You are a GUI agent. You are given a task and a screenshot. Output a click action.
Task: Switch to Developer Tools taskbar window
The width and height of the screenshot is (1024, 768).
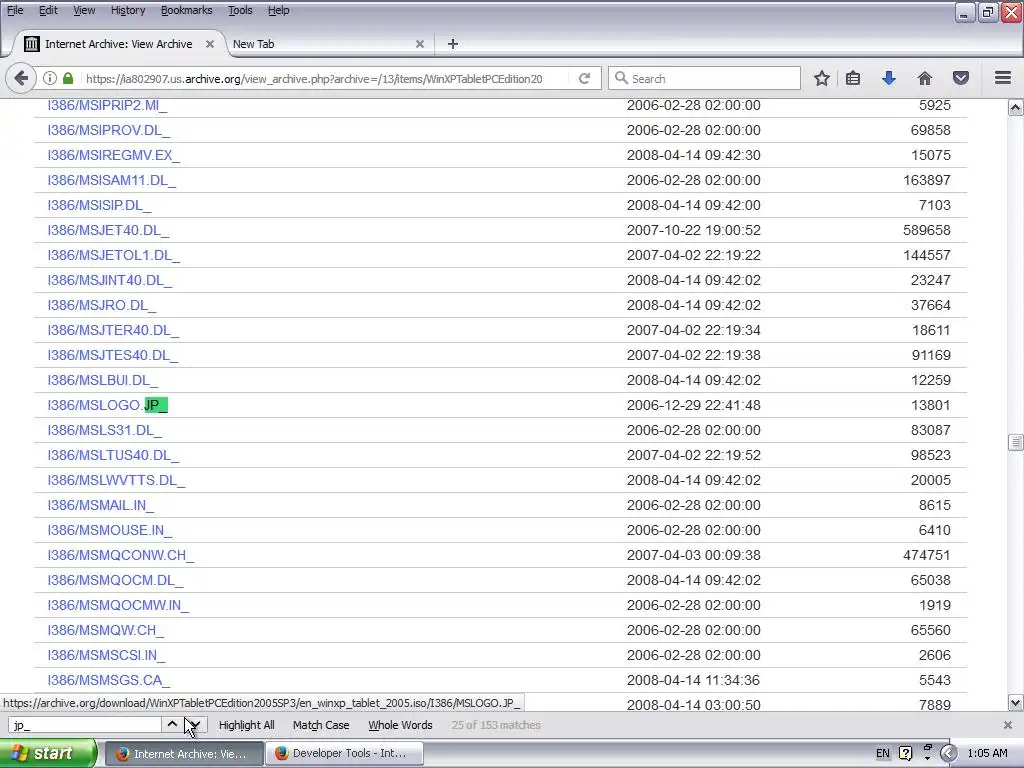(x=344, y=753)
